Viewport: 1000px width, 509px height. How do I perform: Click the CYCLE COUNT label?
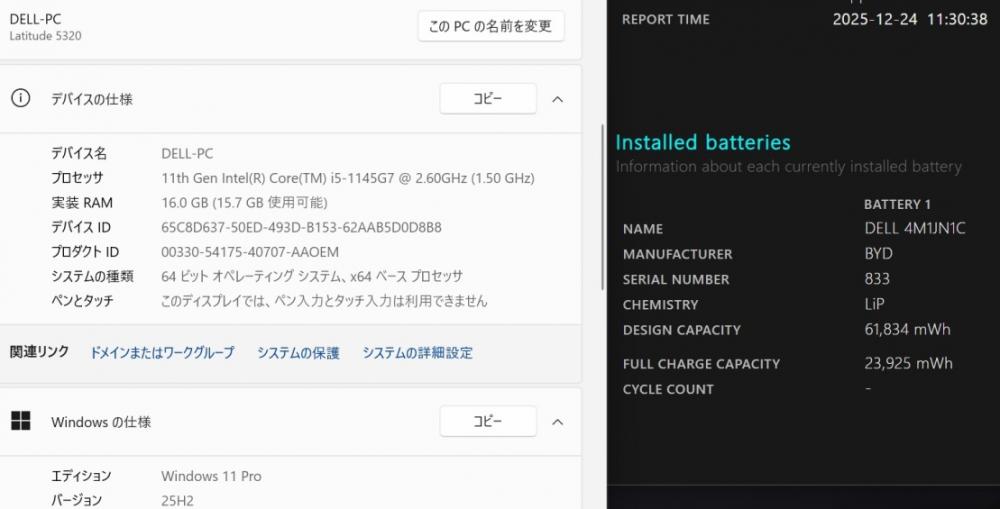pyautogui.click(x=668, y=389)
